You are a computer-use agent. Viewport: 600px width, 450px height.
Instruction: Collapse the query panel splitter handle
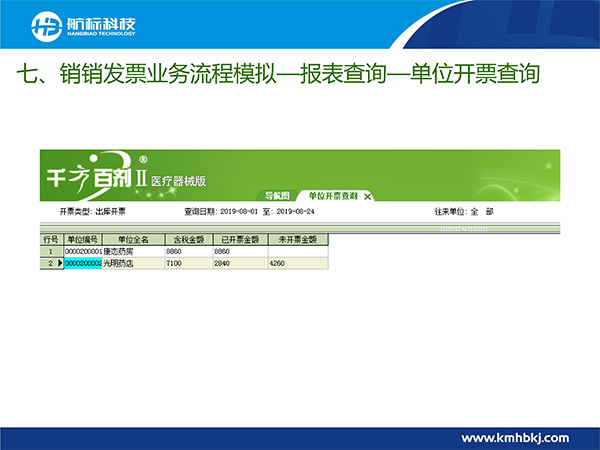pos(464,229)
